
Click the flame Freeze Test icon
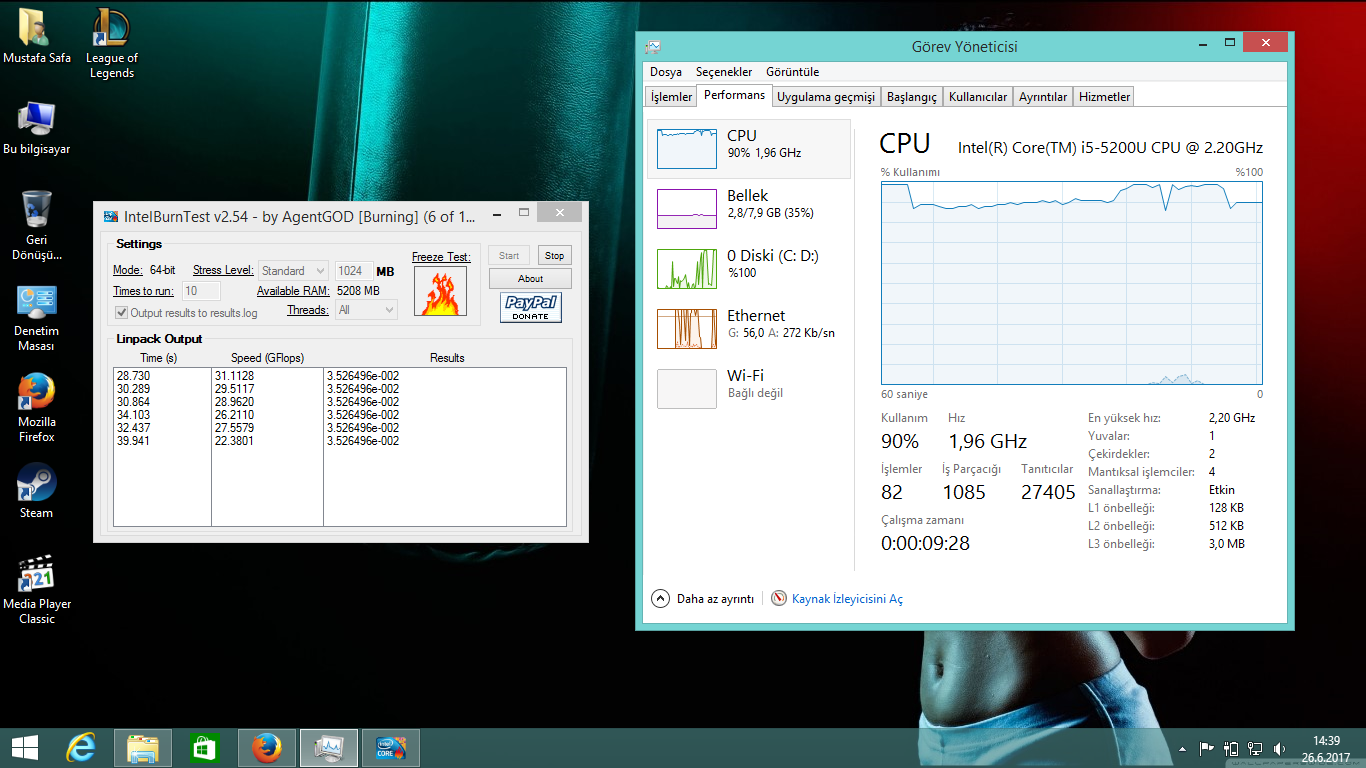440,293
